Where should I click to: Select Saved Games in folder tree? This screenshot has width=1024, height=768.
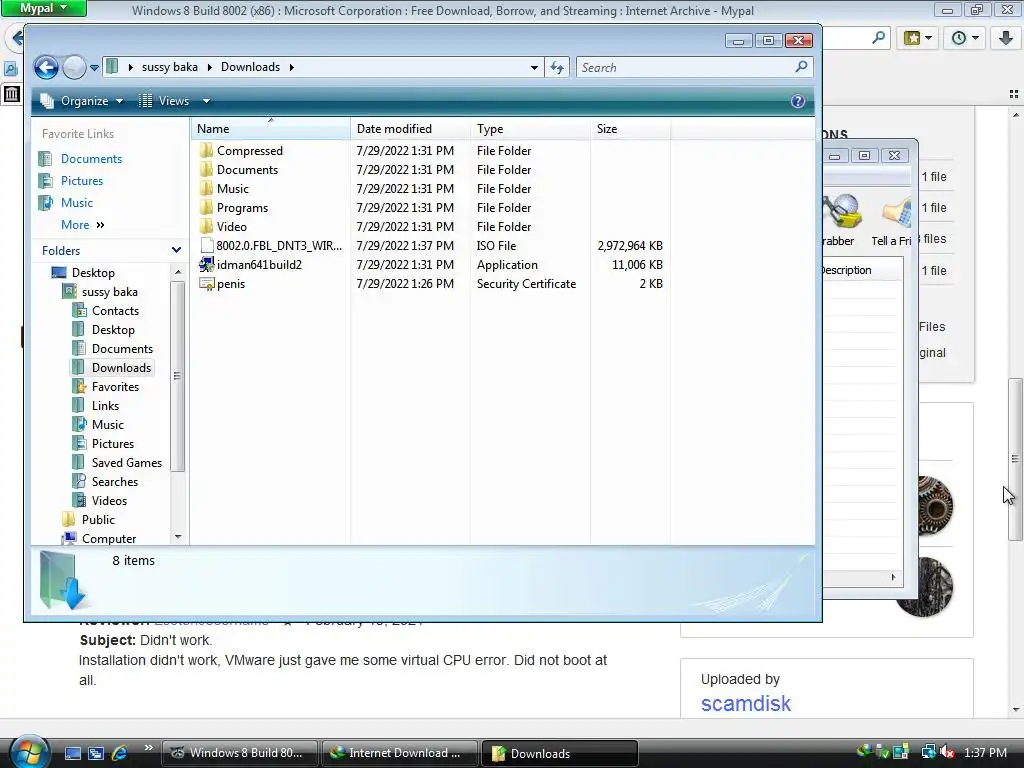coord(127,462)
